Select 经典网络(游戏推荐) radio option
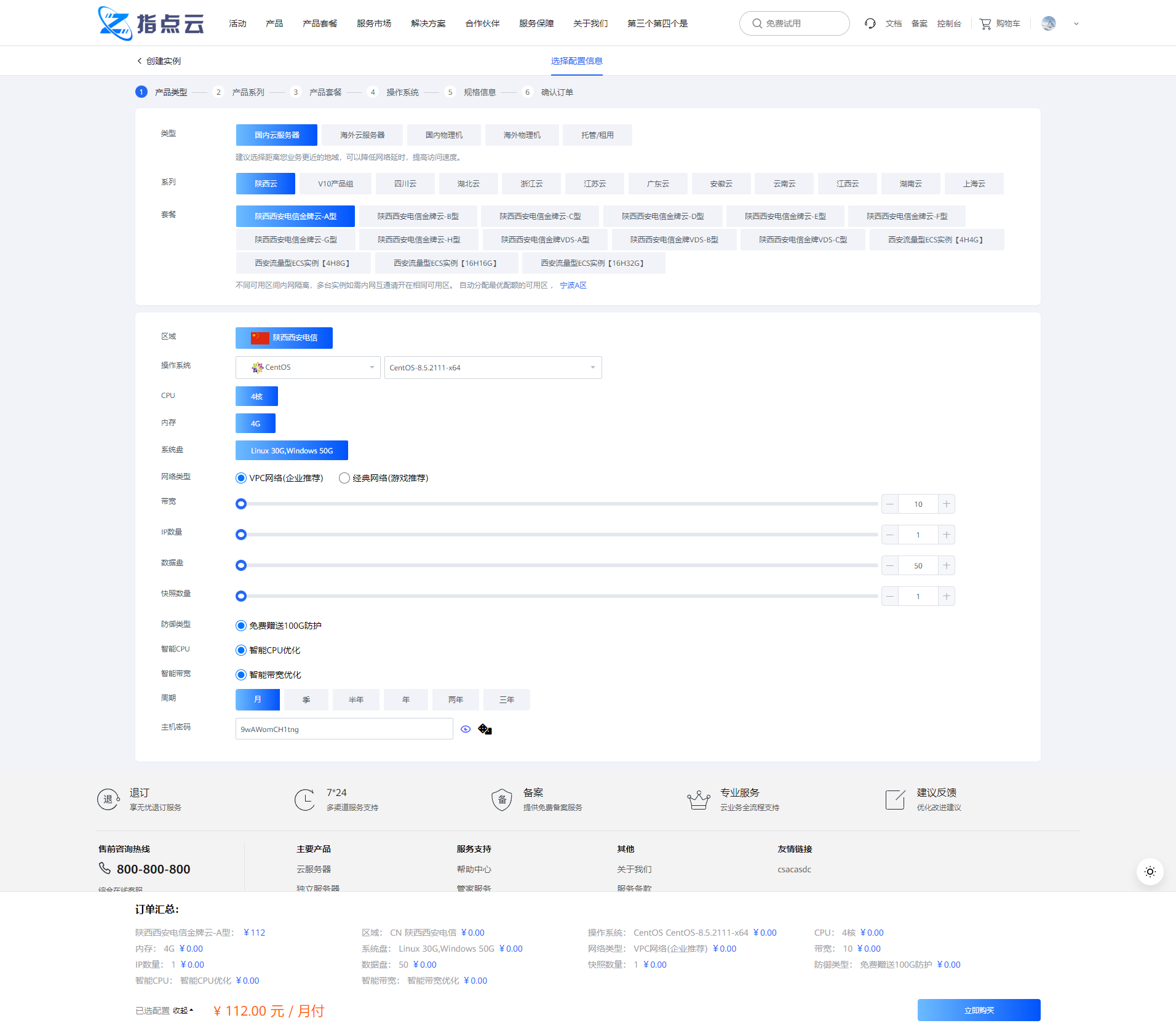 (344, 478)
